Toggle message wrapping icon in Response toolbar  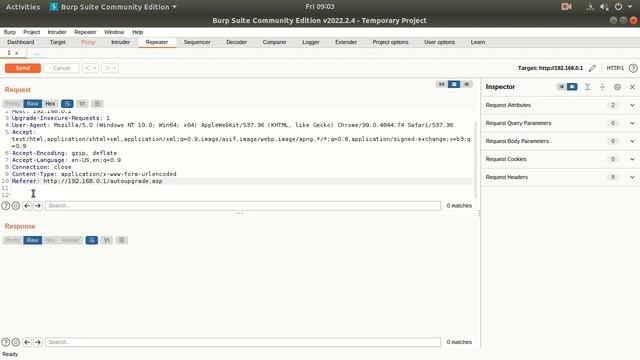pos(92,240)
